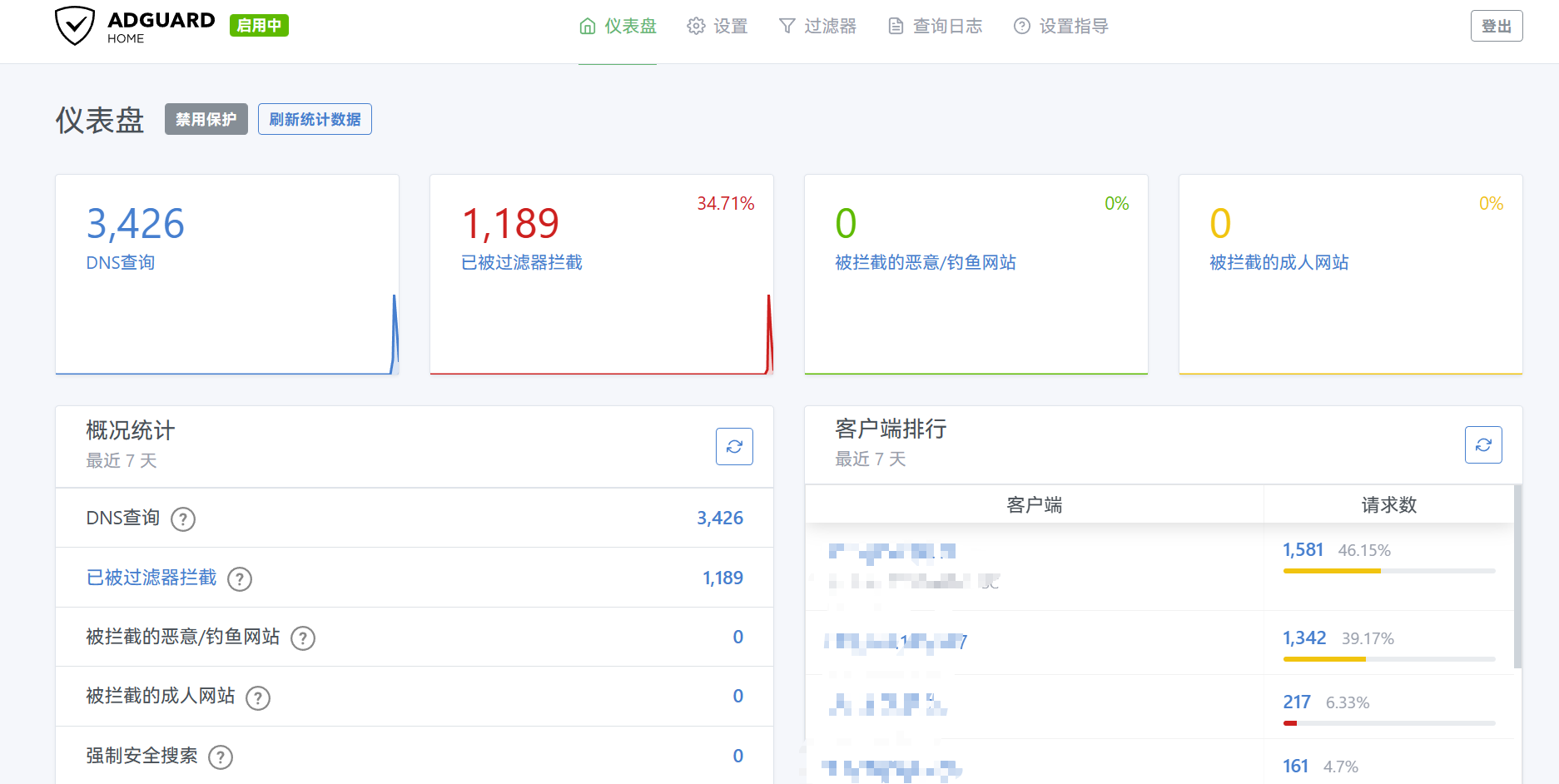
Task: Click the 登出 sign out button
Action: coord(1497,26)
